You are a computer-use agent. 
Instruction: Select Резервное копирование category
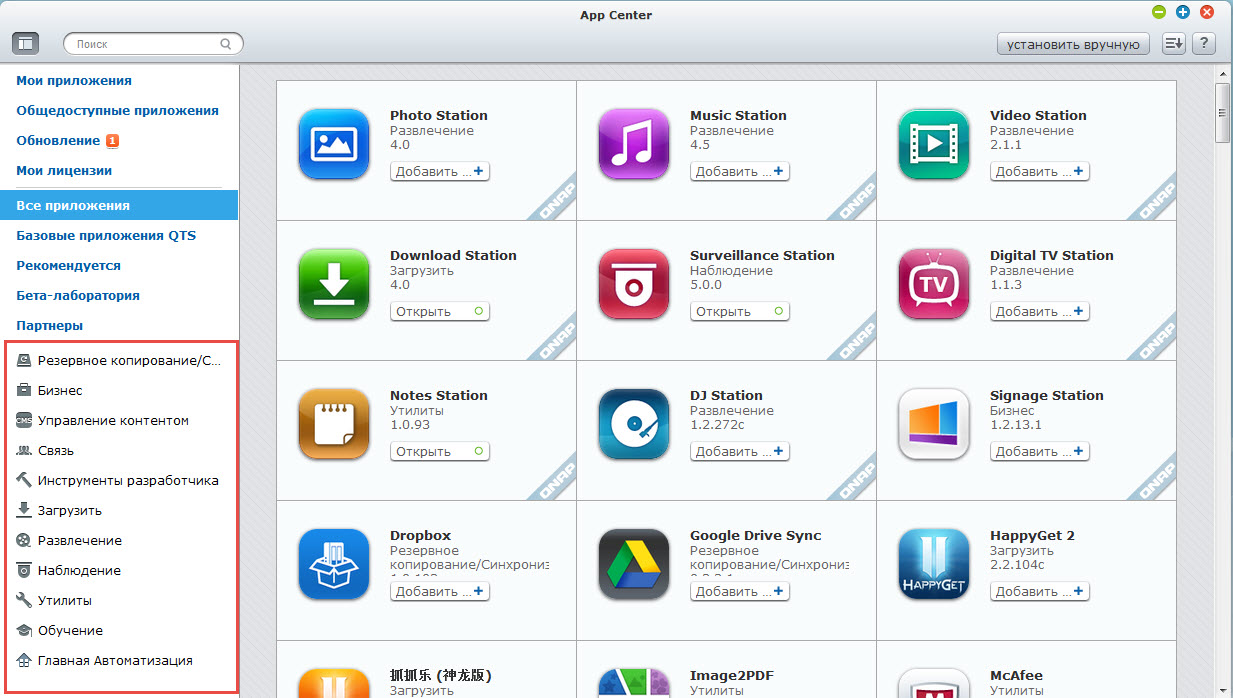tap(120, 360)
